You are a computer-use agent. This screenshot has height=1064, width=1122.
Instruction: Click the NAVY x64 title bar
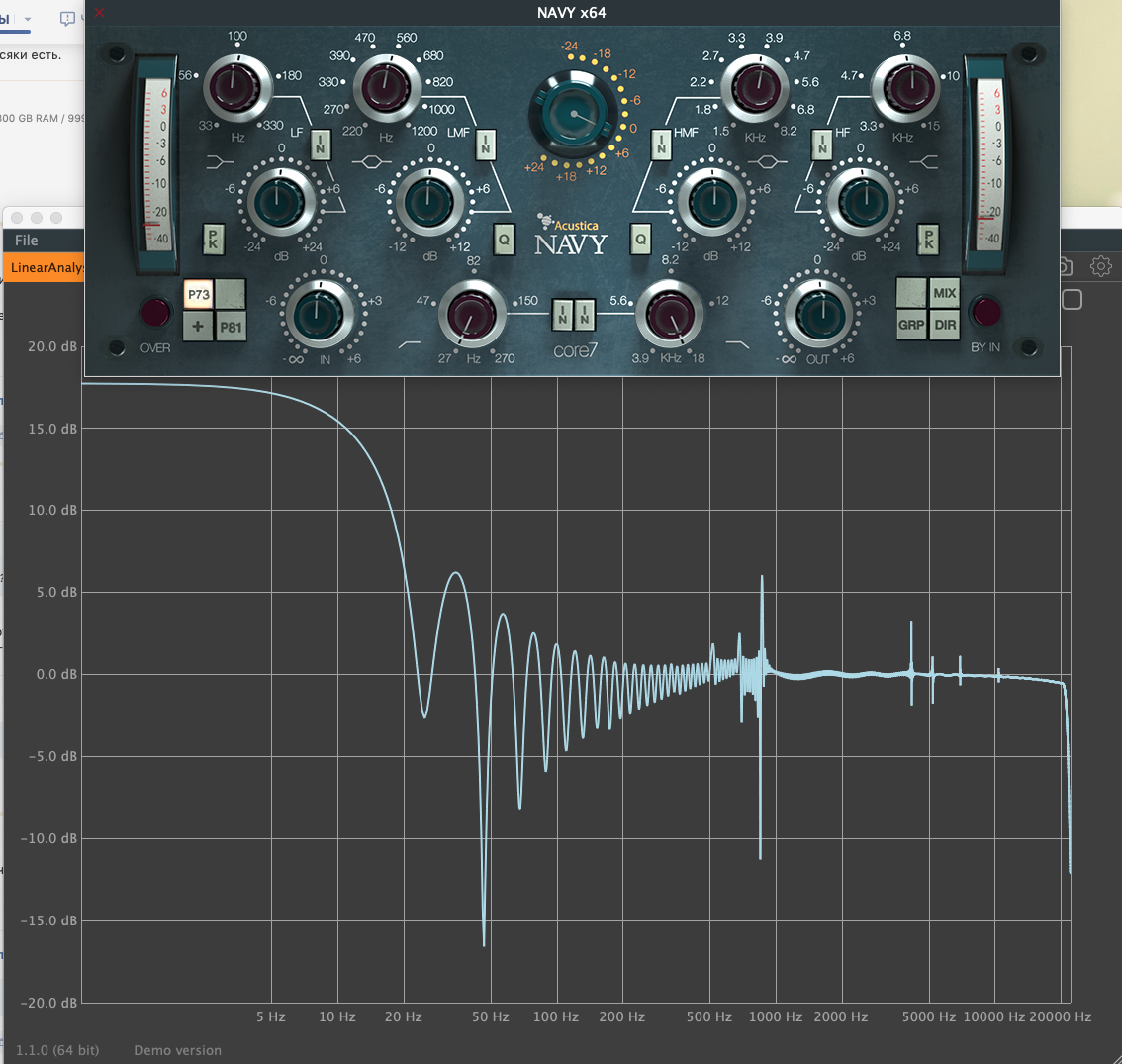[x=572, y=13]
